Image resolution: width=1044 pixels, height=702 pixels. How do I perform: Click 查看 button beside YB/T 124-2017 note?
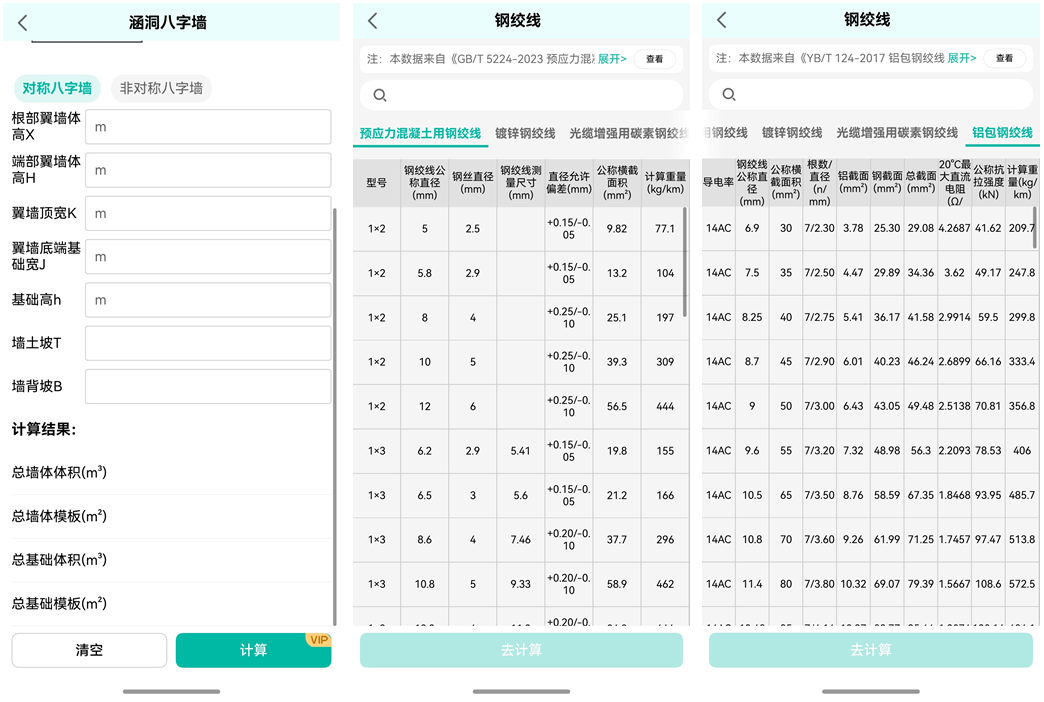pos(1004,59)
